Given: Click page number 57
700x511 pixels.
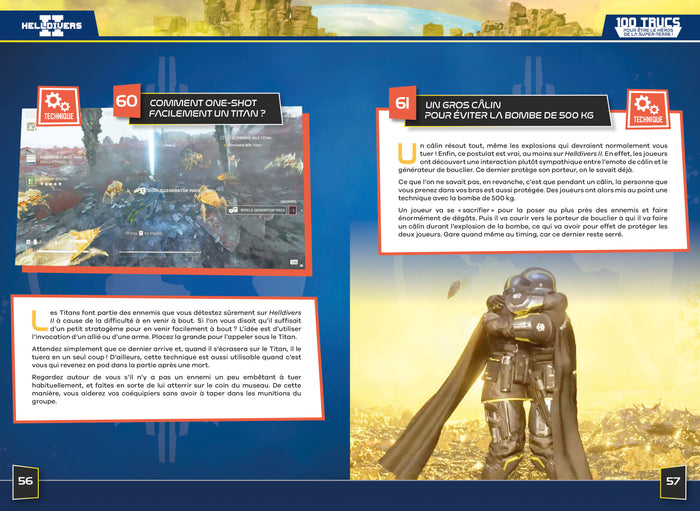Looking at the screenshot, I should [x=673, y=482].
